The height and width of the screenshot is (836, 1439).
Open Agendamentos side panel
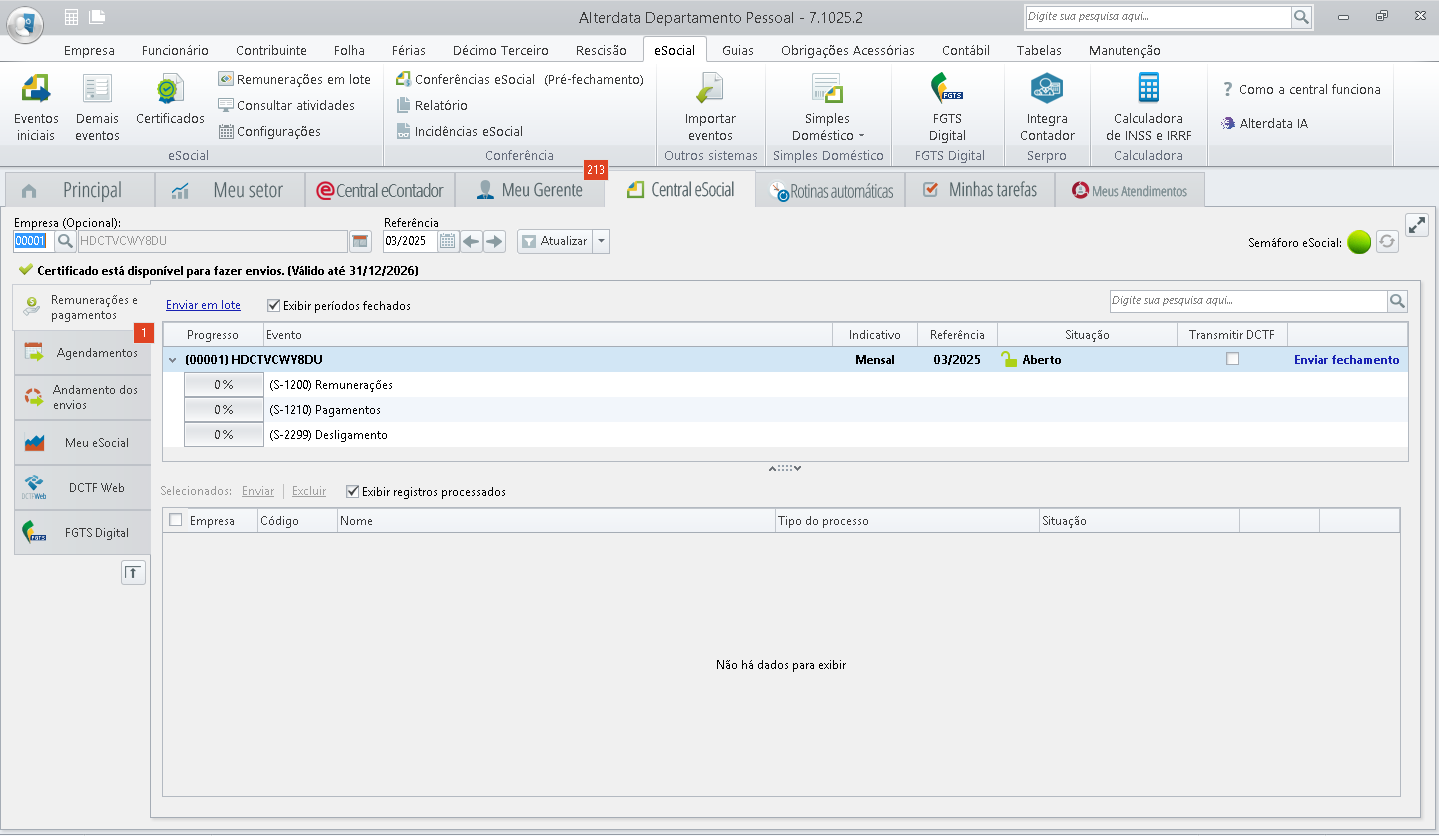point(83,353)
